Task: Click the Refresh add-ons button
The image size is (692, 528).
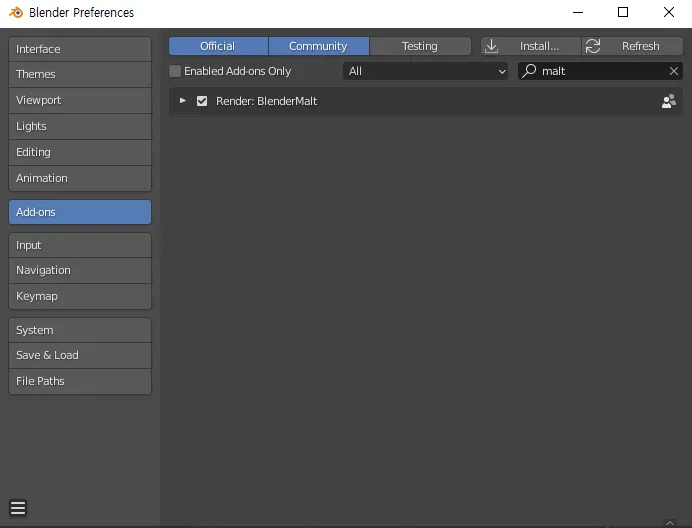Action: point(632,46)
